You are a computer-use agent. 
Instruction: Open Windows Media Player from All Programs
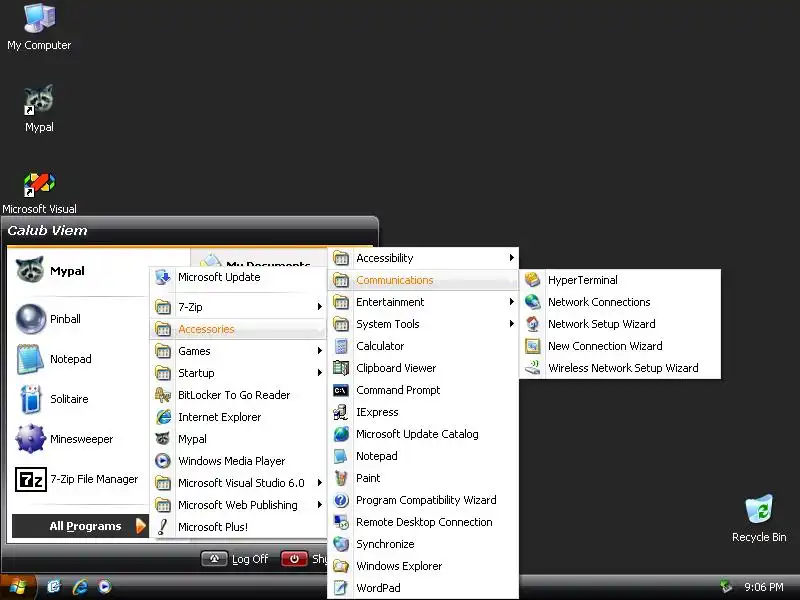238,461
